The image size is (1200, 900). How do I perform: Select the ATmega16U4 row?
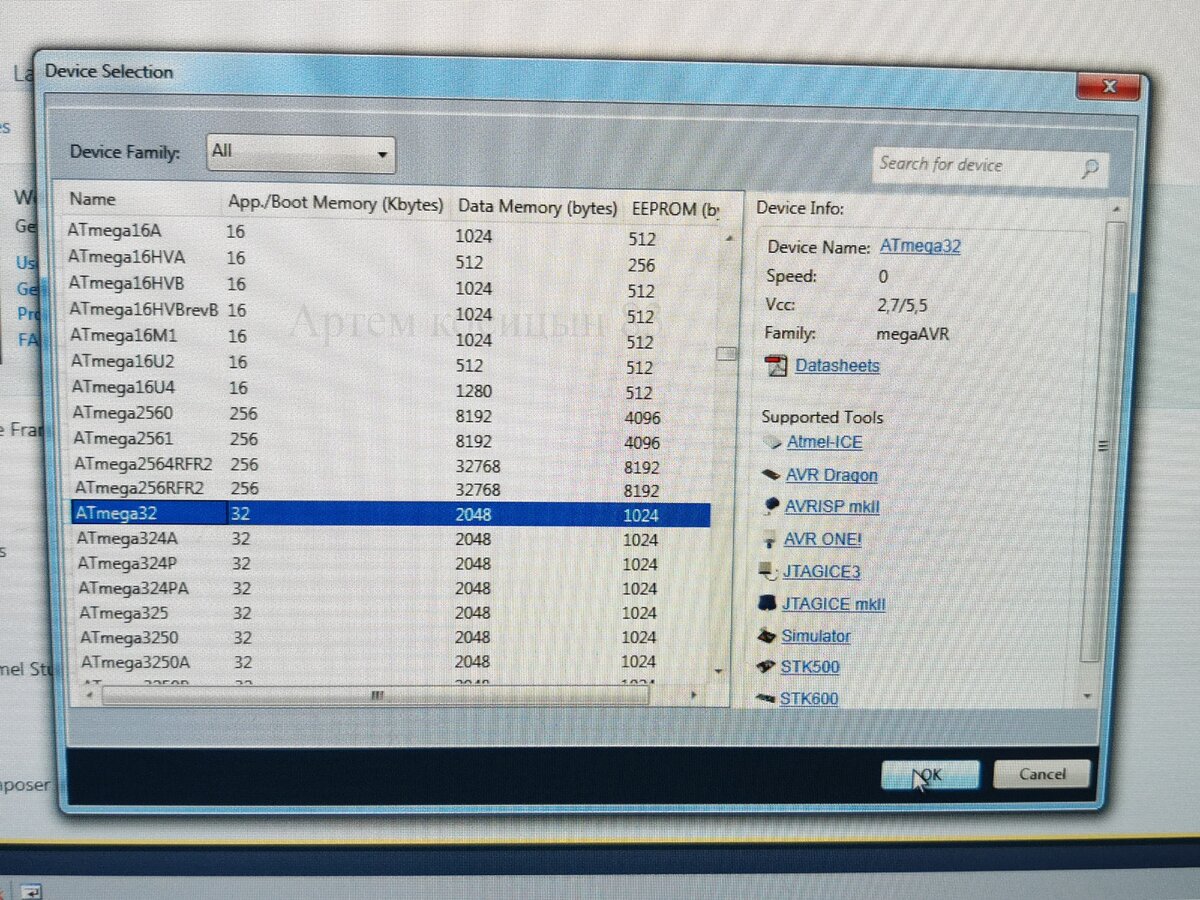pos(389,389)
